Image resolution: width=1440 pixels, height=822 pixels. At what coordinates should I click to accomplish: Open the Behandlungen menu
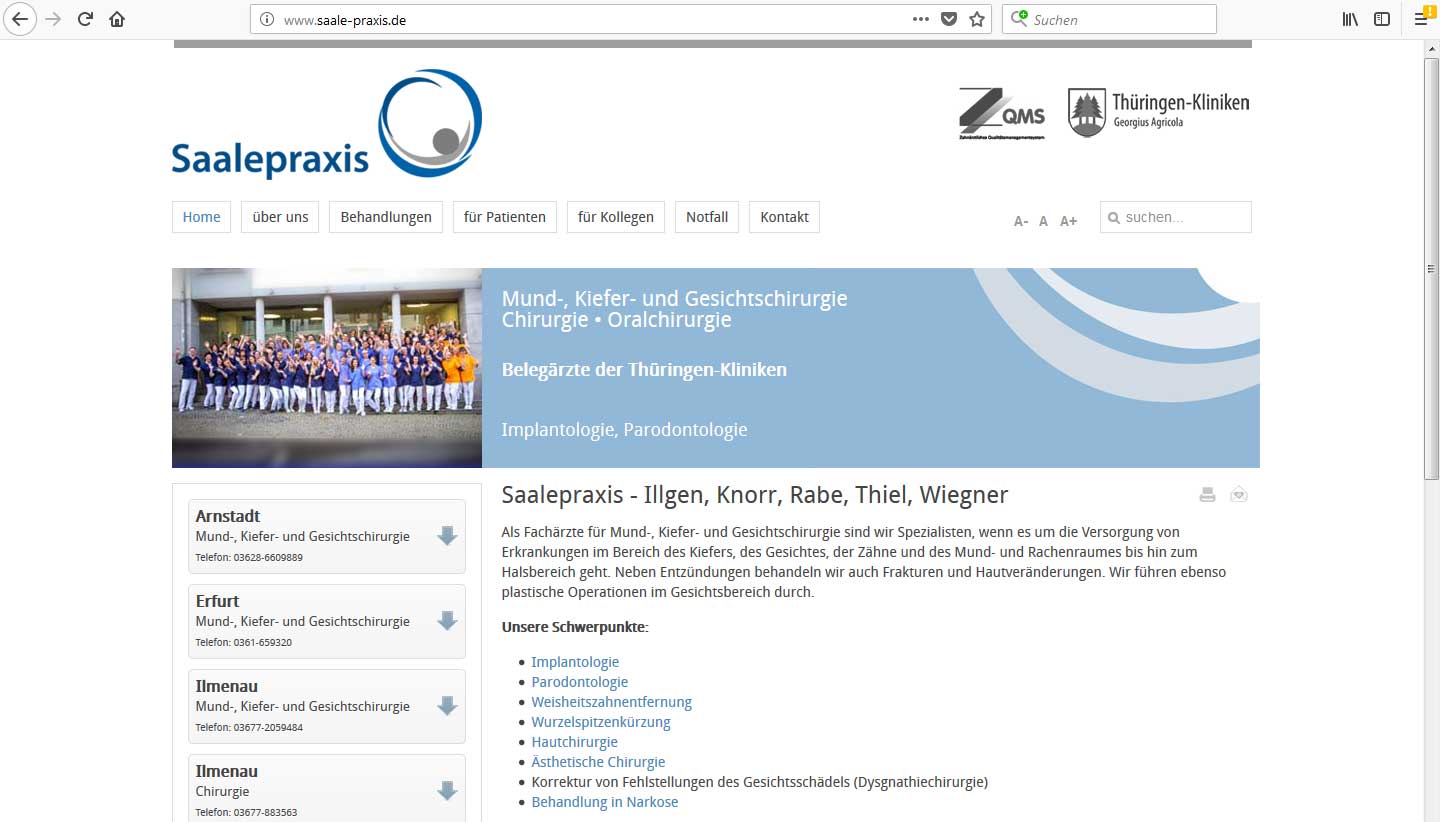click(x=386, y=217)
